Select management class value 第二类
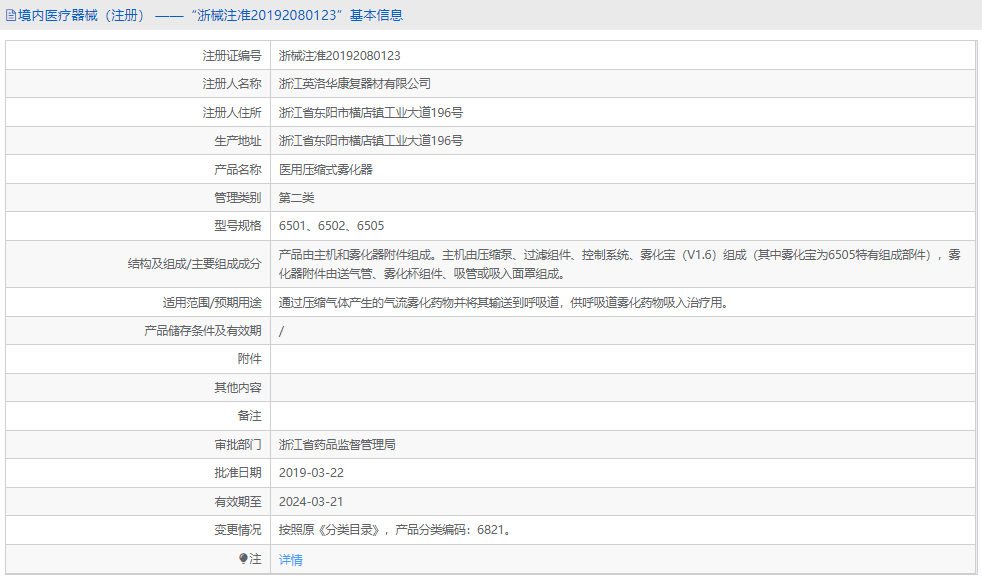The image size is (982, 582). pos(296,197)
